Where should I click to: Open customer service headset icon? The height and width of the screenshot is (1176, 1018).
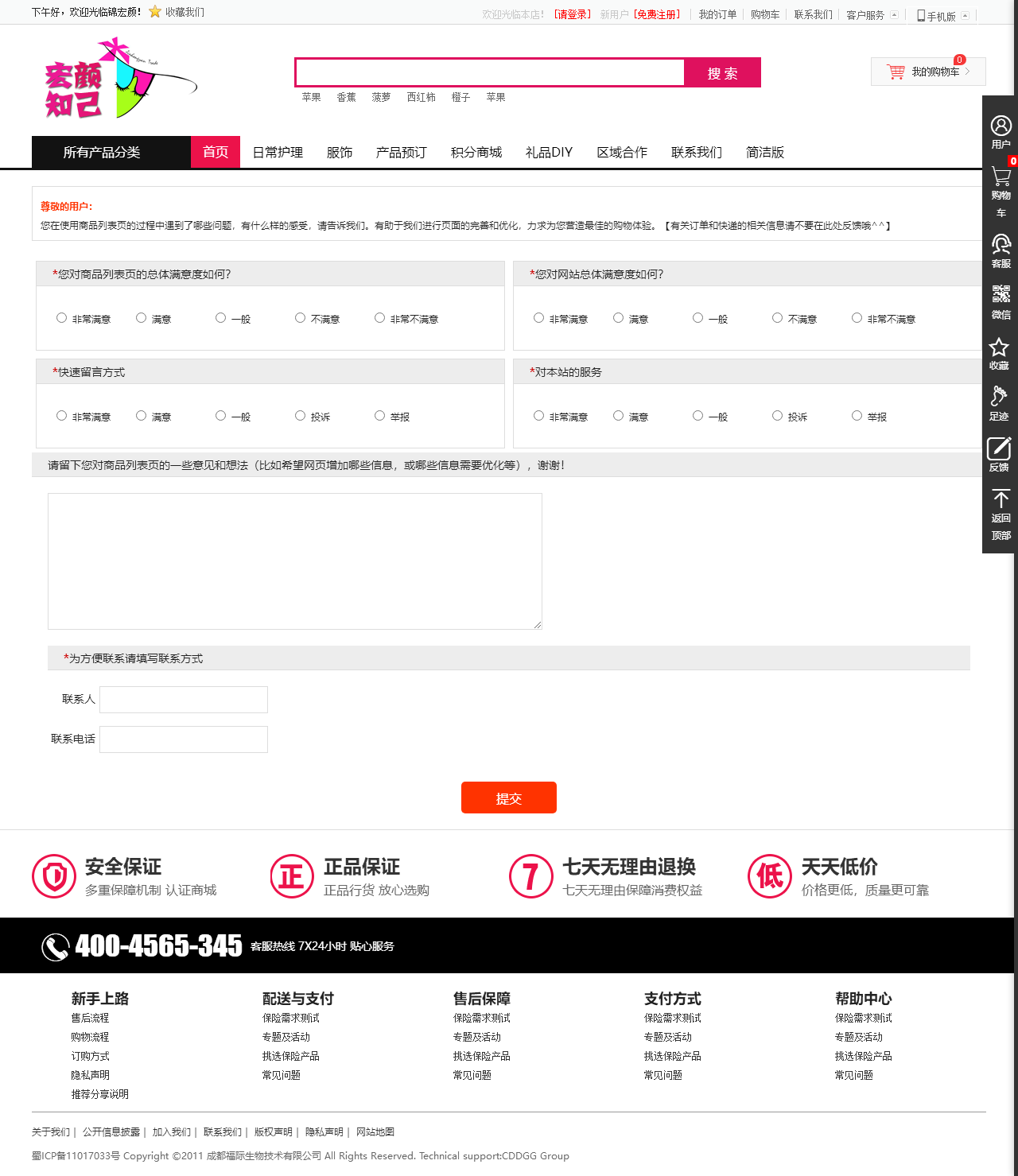point(1001,245)
